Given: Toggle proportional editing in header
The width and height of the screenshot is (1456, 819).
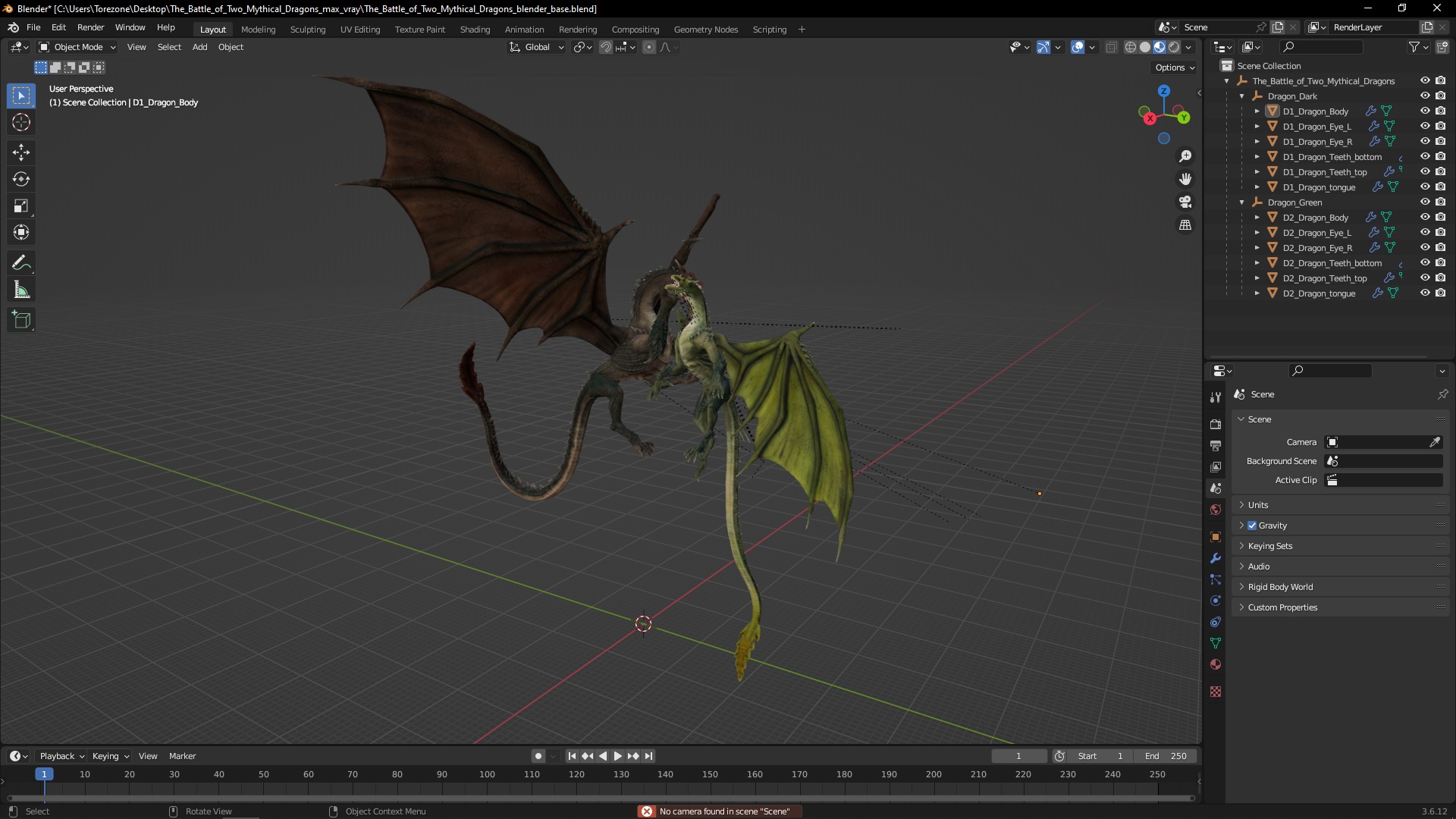Looking at the screenshot, I should (x=649, y=47).
